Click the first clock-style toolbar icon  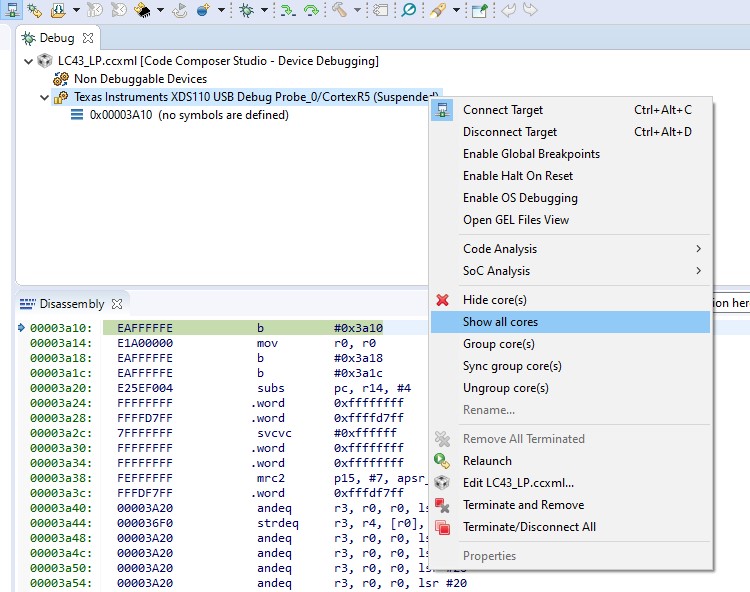pyautogui.click(x=95, y=10)
